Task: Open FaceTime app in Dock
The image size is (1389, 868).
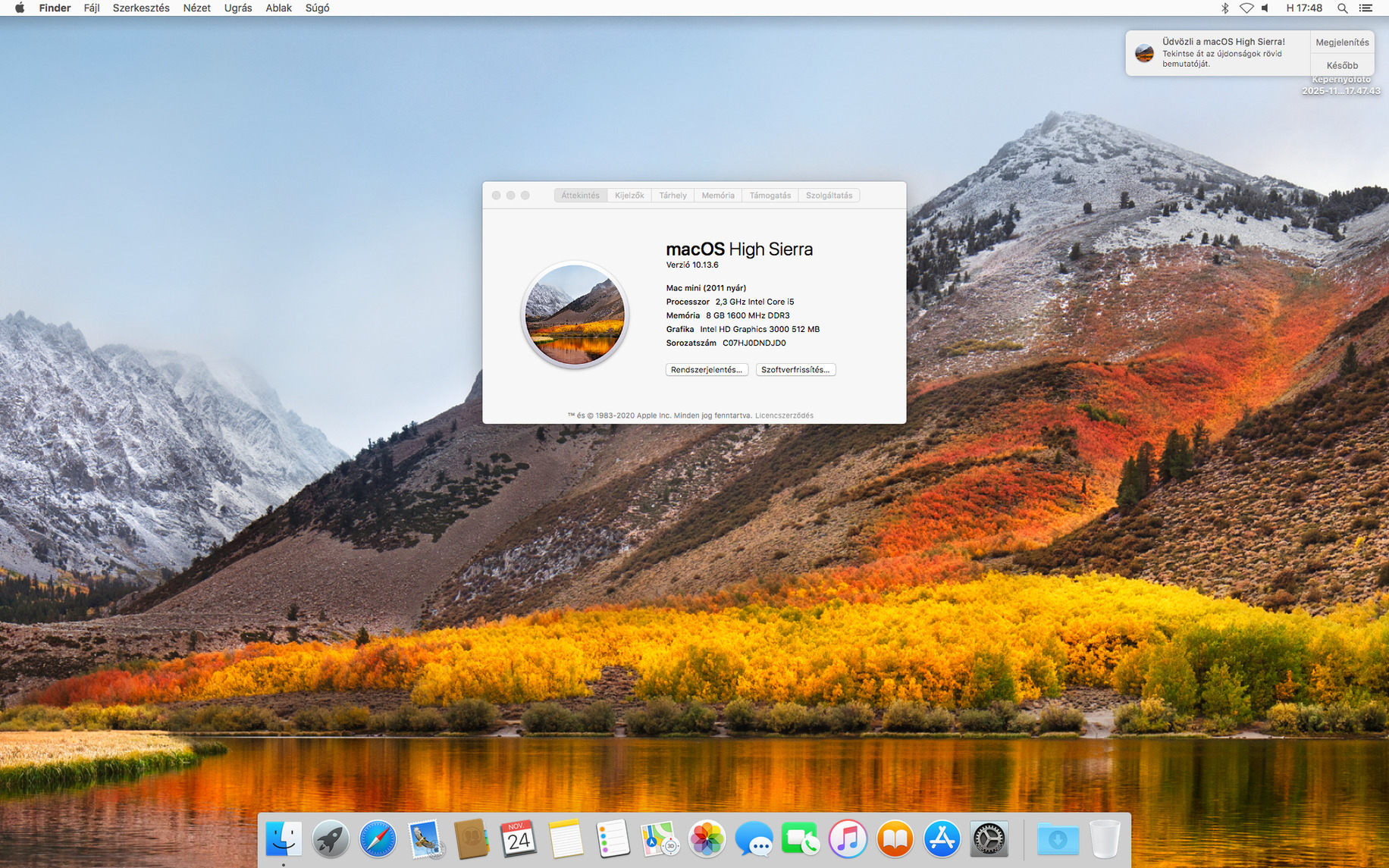Action: 801,839
